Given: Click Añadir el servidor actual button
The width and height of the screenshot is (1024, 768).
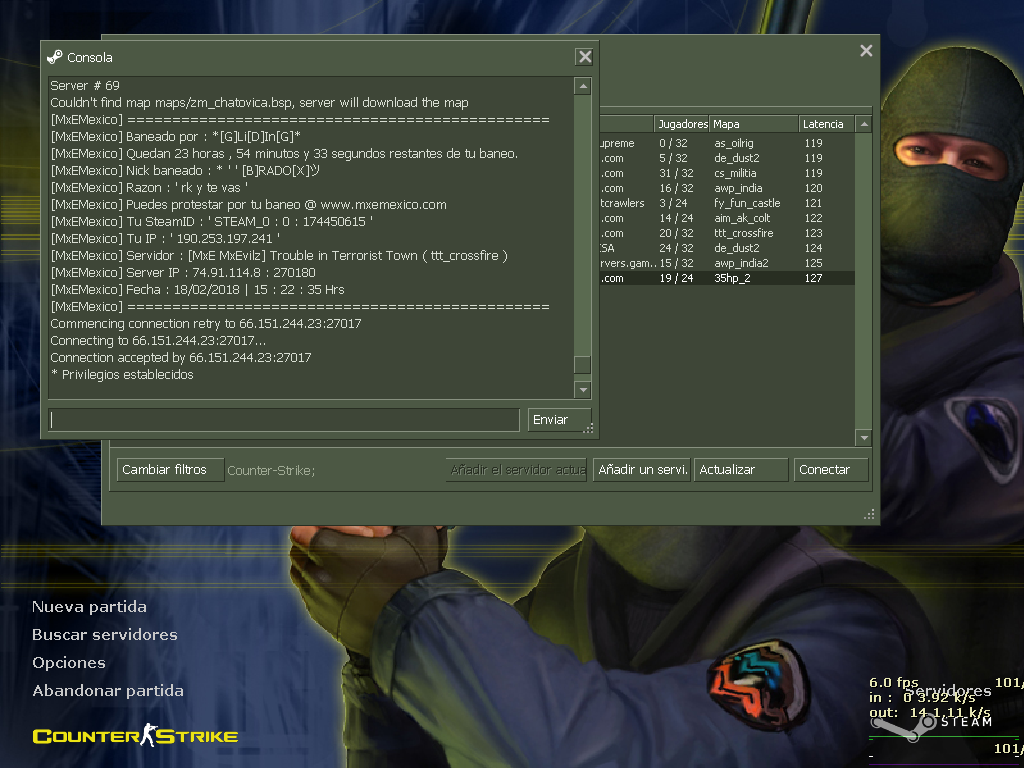Looking at the screenshot, I should coord(517,470).
